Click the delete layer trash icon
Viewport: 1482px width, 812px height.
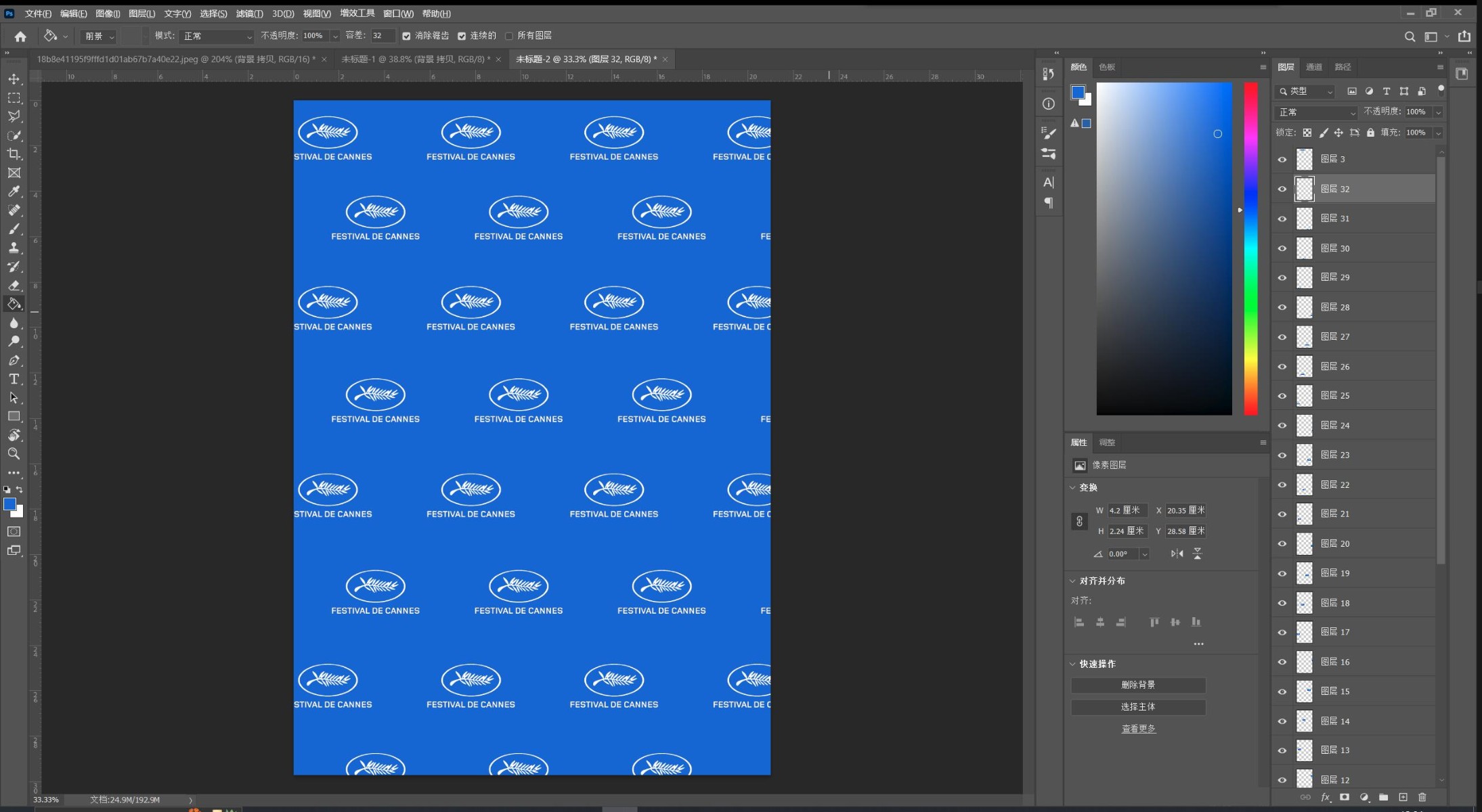pyautogui.click(x=1422, y=797)
